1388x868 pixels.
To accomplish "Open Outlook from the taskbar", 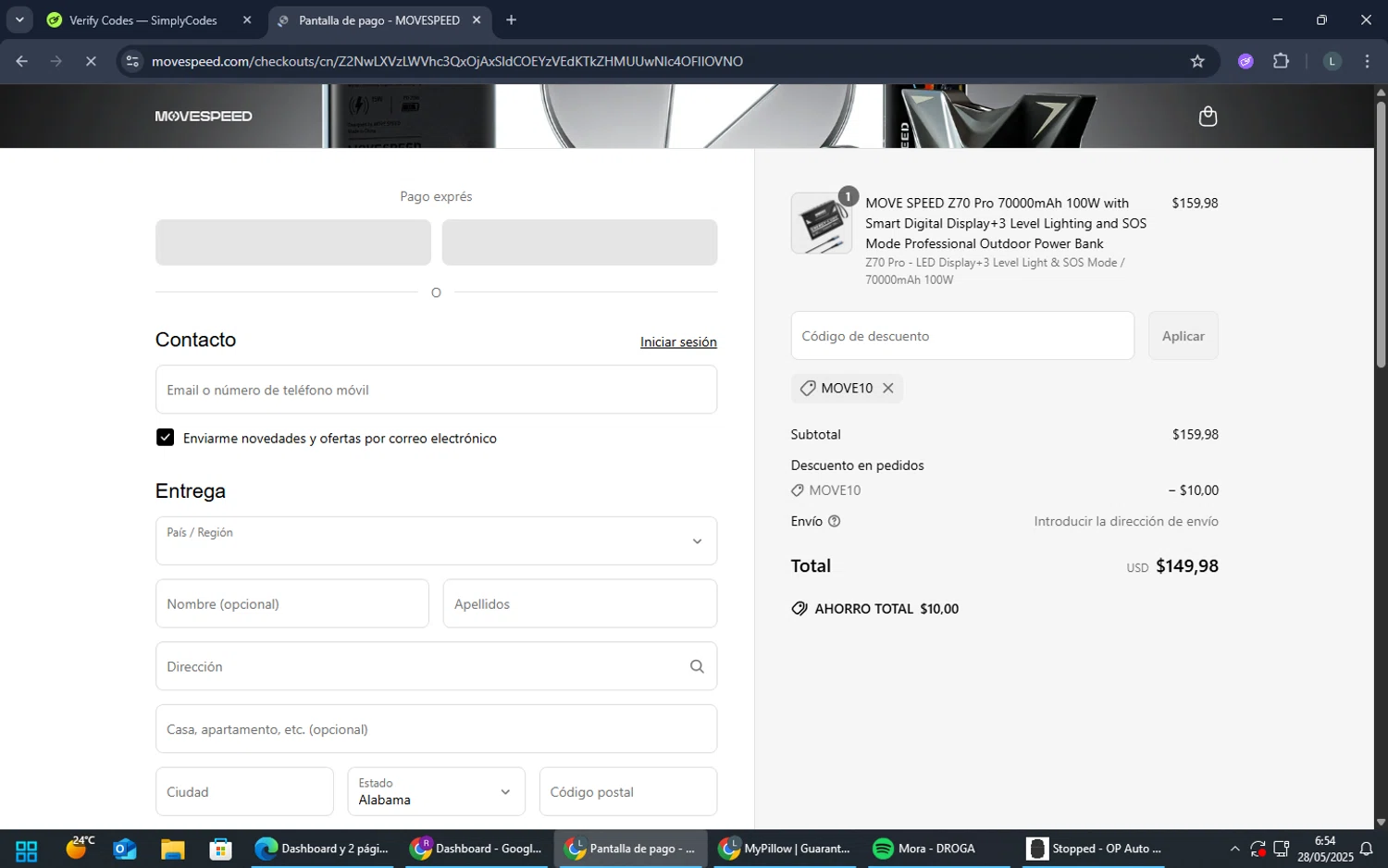I will pos(125,849).
